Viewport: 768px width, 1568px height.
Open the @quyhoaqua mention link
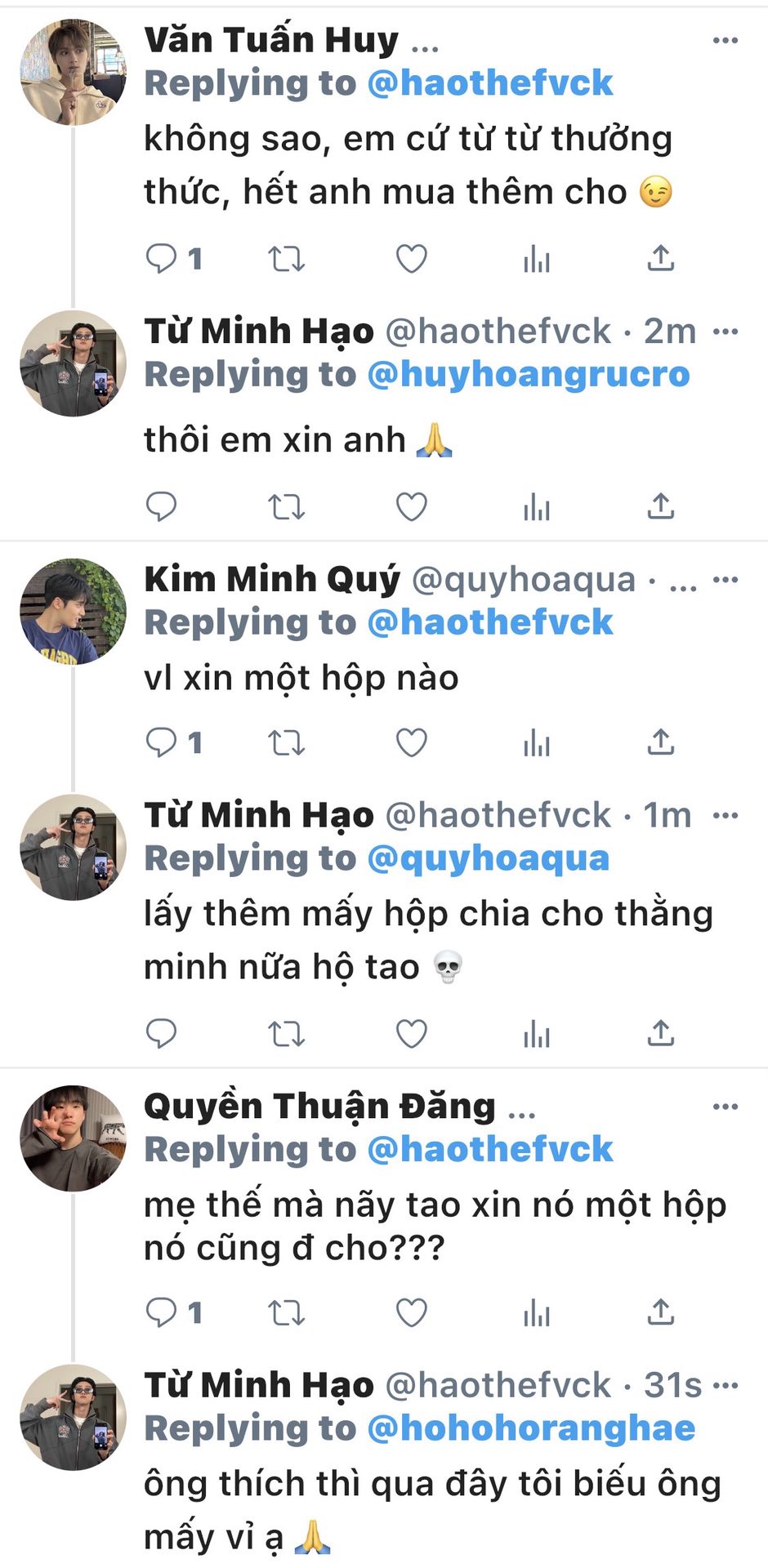489,858
